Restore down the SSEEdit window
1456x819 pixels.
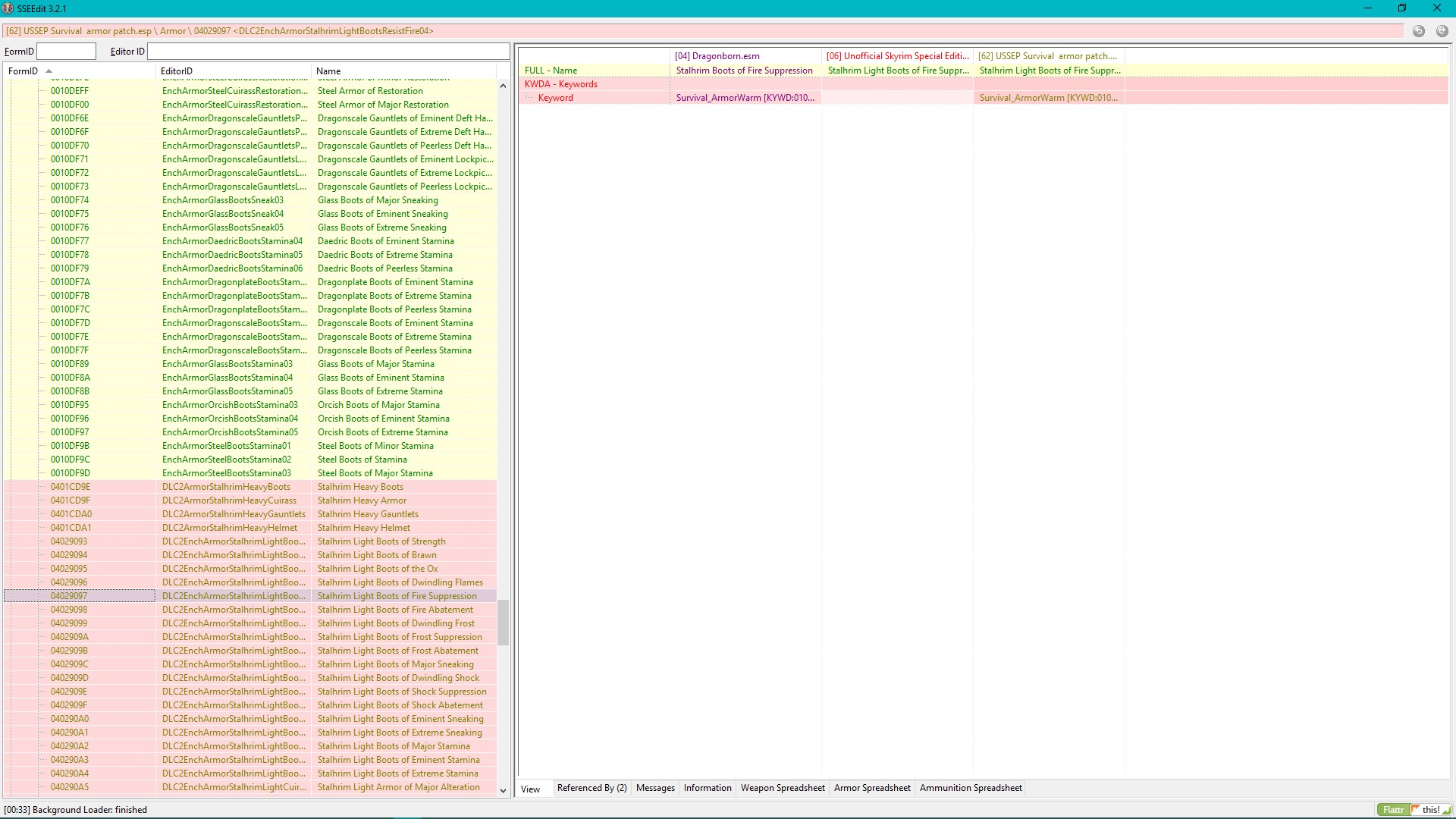click(1401, 8)
